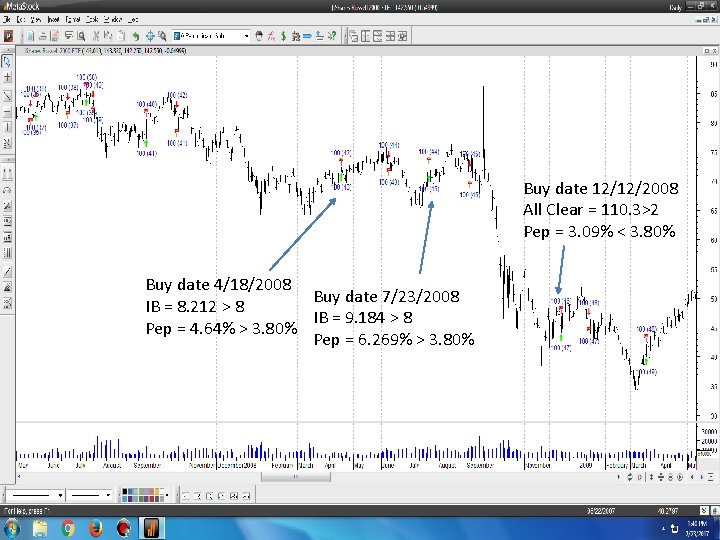Screen dimensions: 720x540
Task: Click the Open file toolbar icon
Action: 43,36
